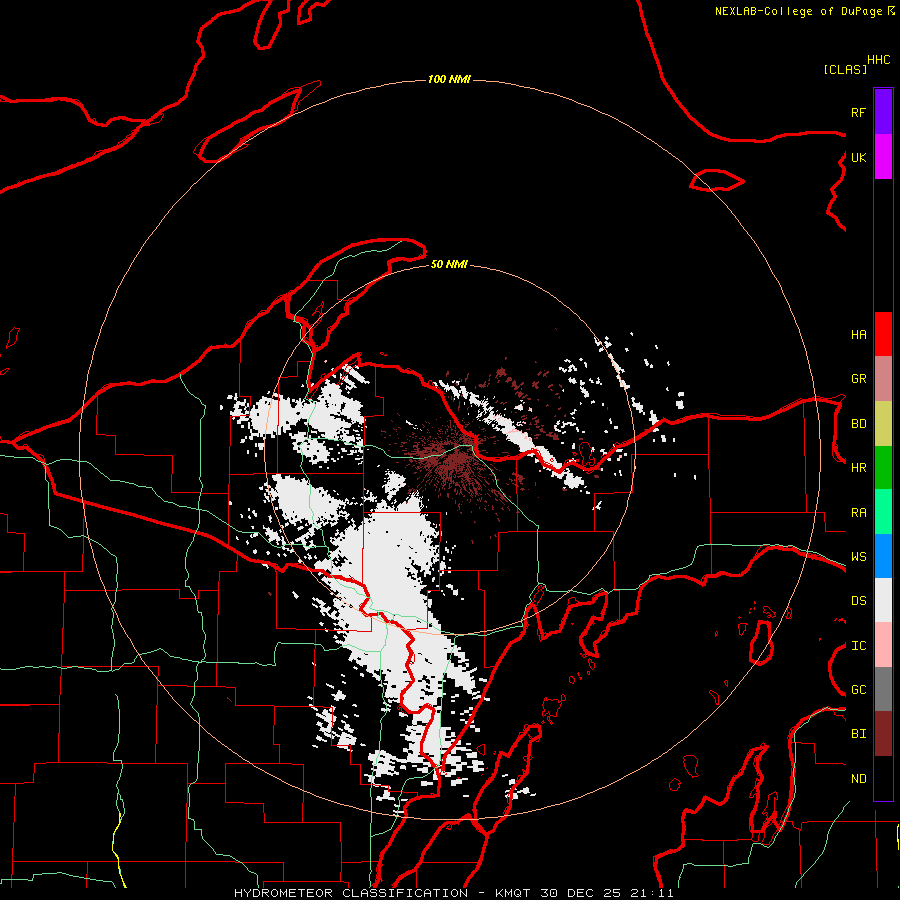Screen dimensions: 900x900
Task: Click the HHC product label
Action: (878, 60)
